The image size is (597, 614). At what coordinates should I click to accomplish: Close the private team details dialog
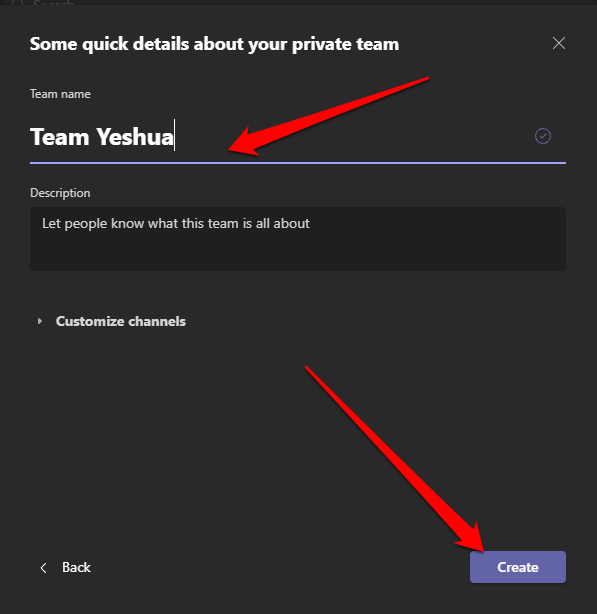tap(559, 43)
